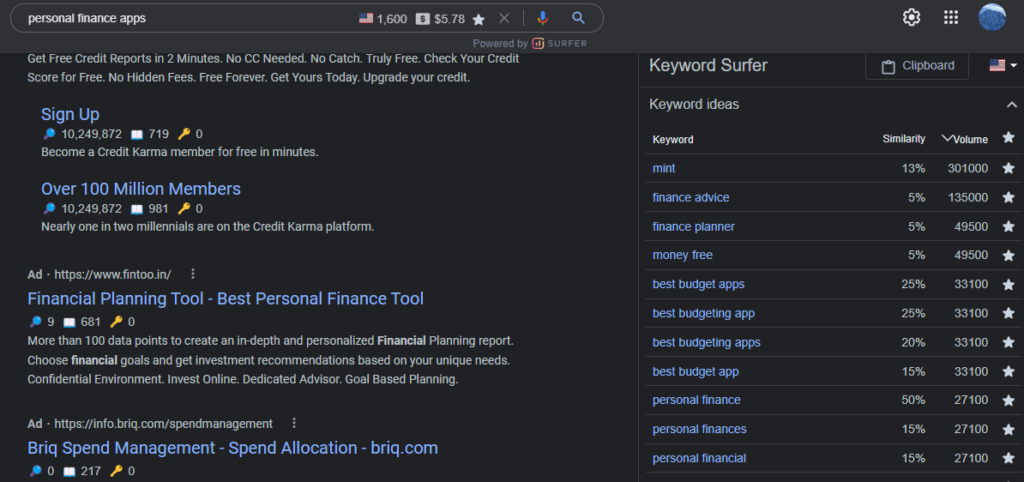Star the 'best budget apps' keyword
This screenshot has width=1024, height=482.
[x=1008, y=285]
